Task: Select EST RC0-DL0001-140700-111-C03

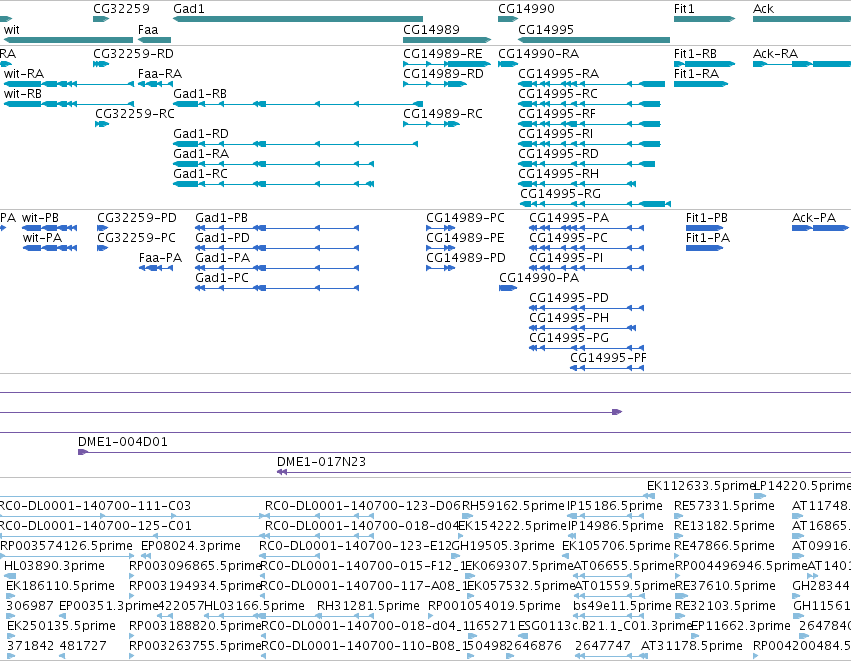Action: click(94, 506)
